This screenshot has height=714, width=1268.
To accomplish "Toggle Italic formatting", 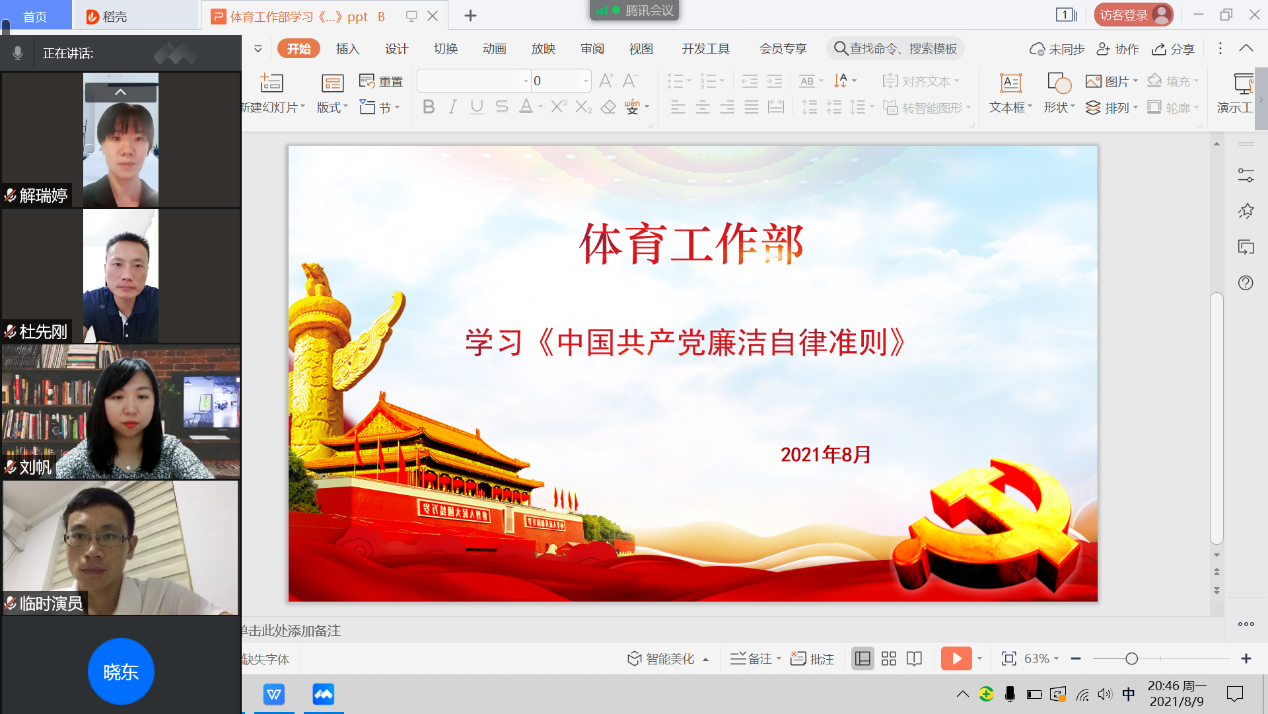I will pos(453,107).
